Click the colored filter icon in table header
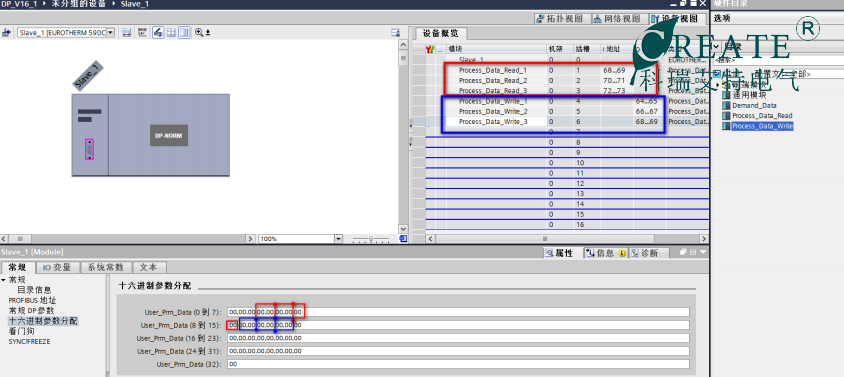The image size is (844, 377). pos(430,49)
